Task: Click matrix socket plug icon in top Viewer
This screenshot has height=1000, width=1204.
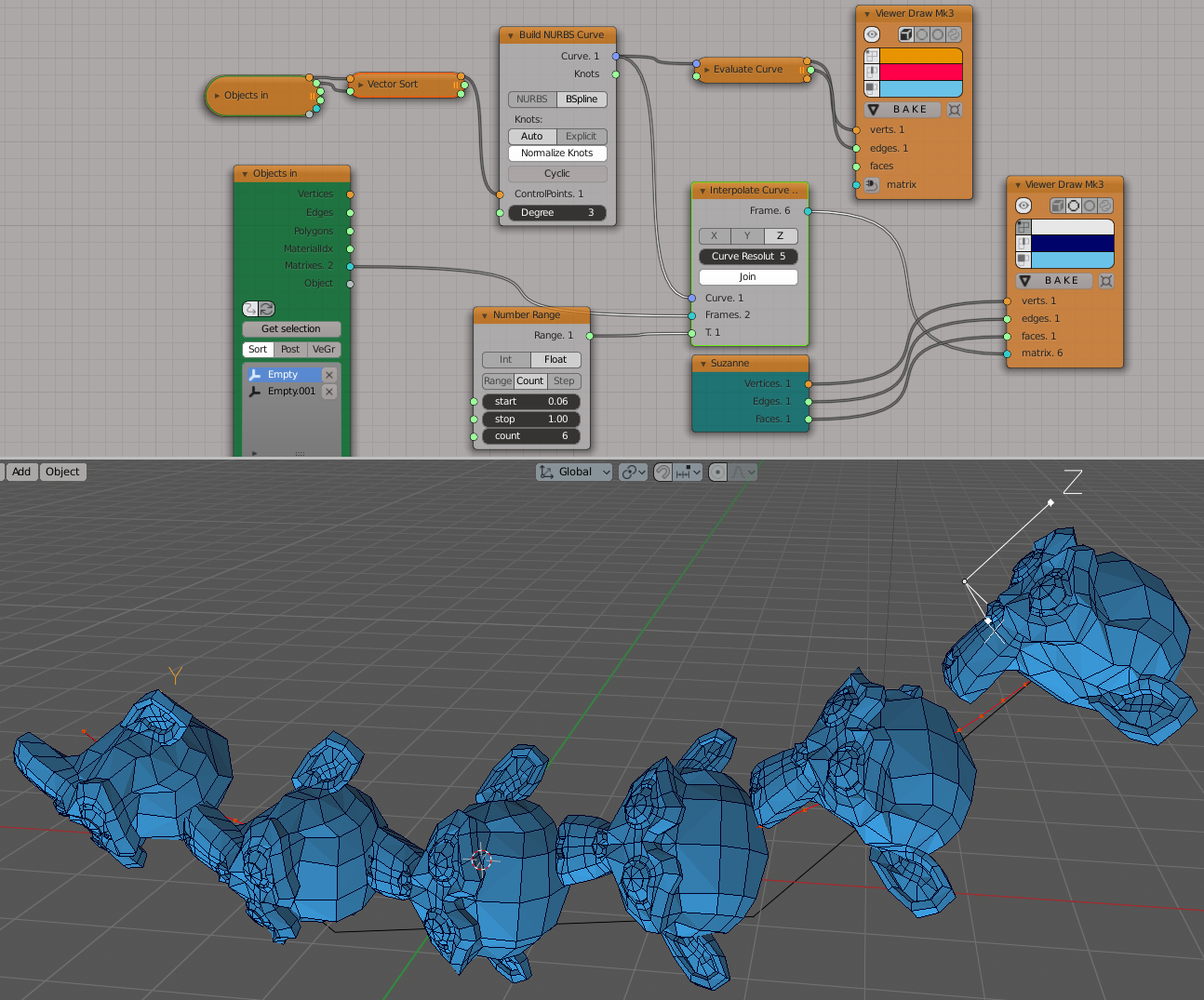Action: click(x=872, y=184)
